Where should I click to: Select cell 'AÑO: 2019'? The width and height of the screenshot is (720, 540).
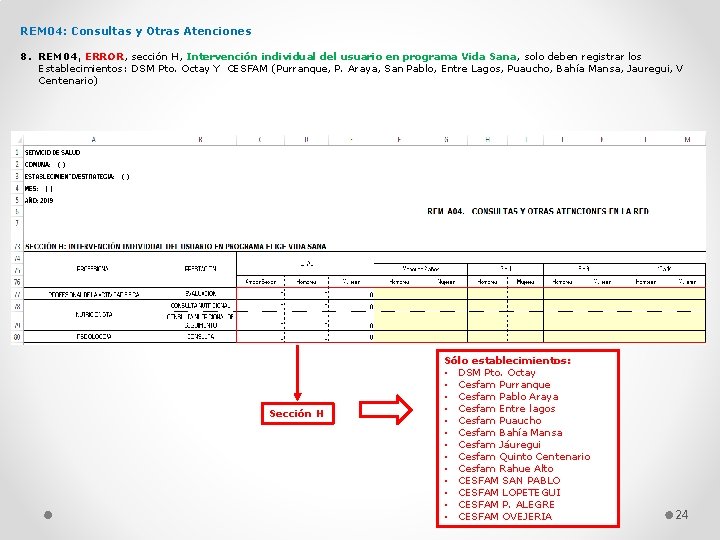tap(39, 200)
